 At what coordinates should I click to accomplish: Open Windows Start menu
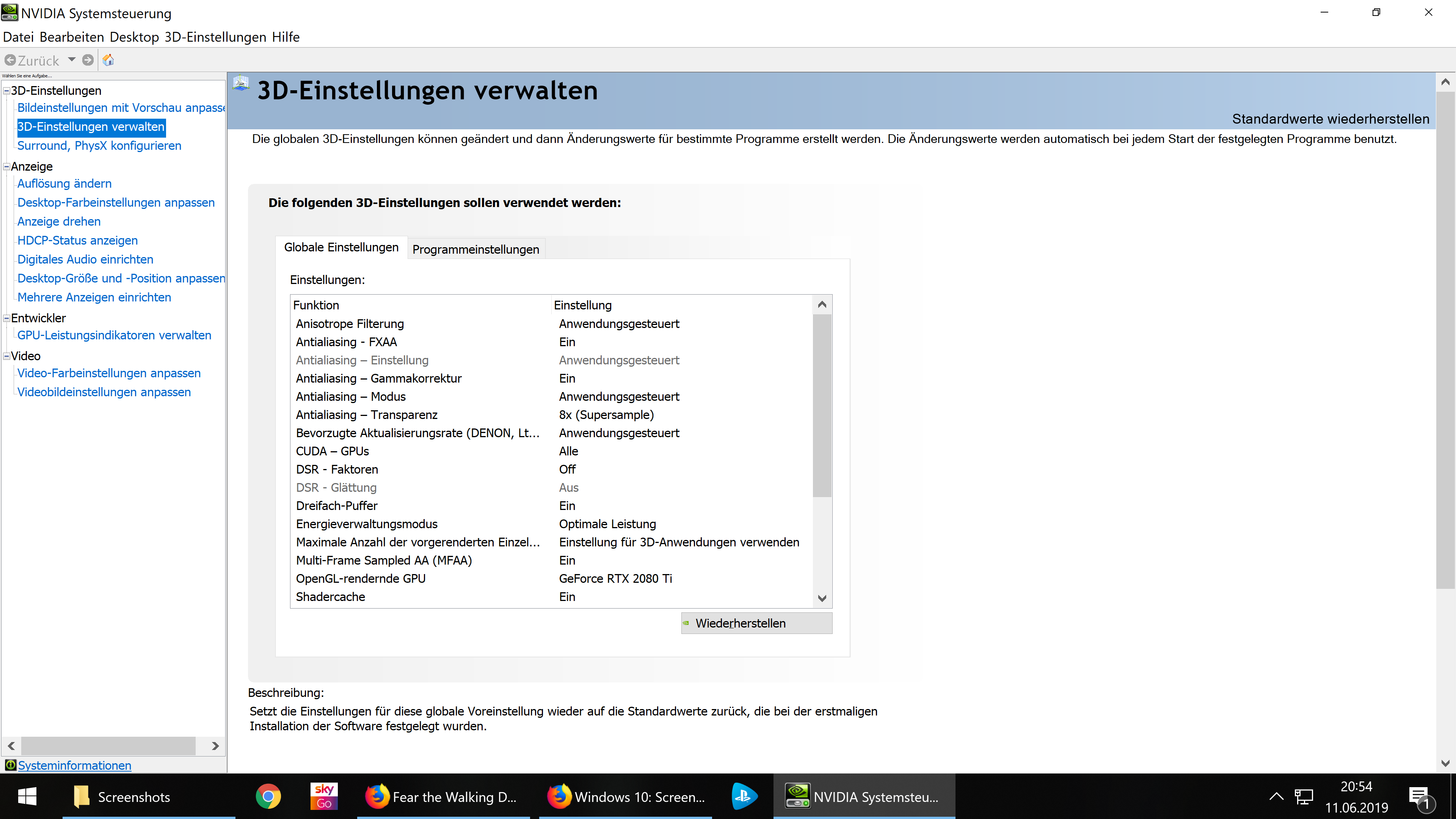[27, 796]
